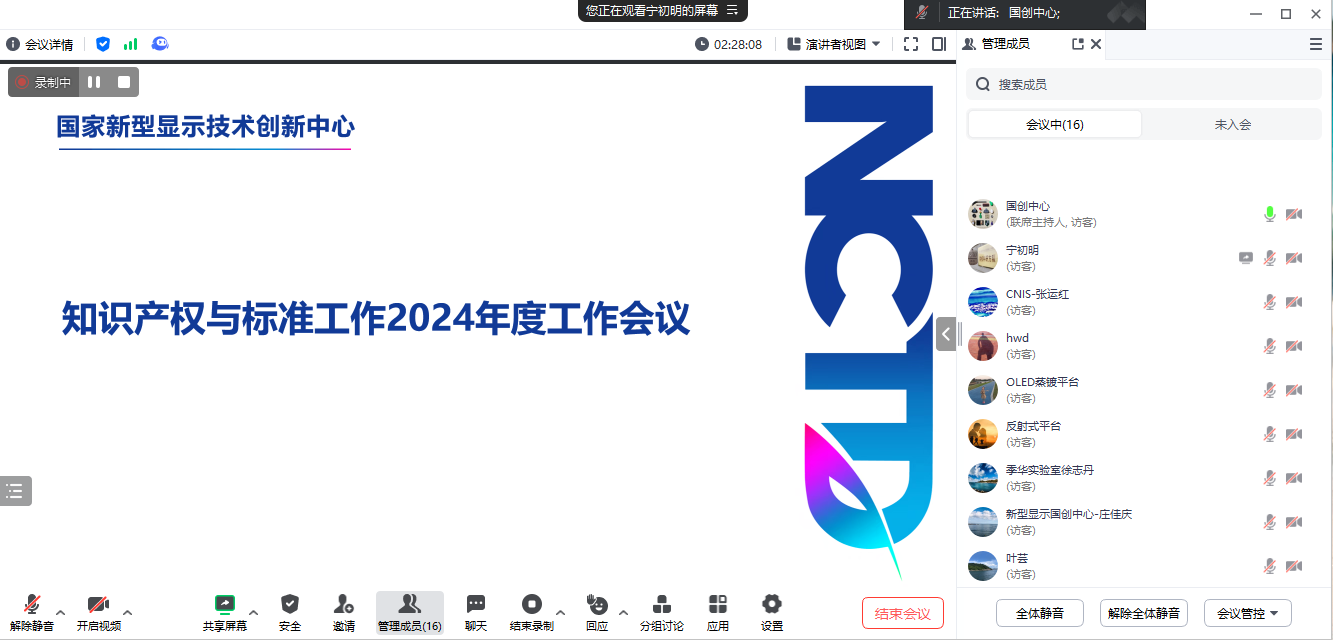This screenshot has width=1333, height=640.
Task: Stop the recording with the square button
Action: coord(124,82)
